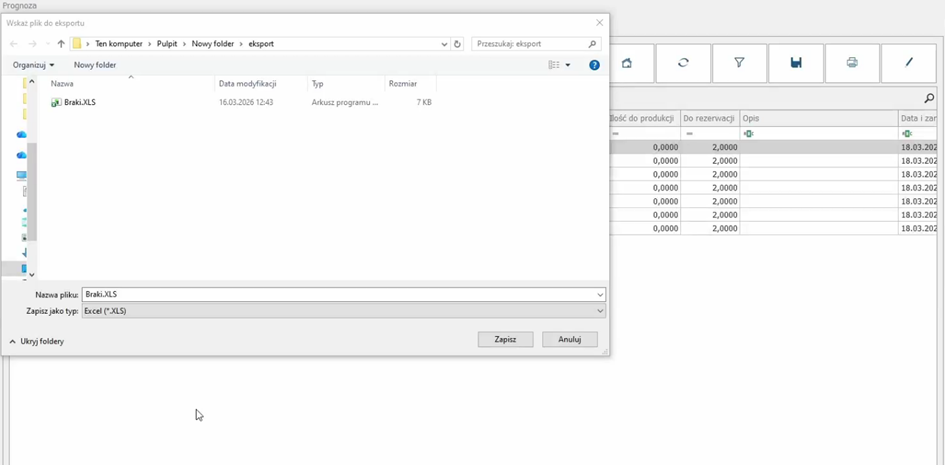Viewport: 945px width, 465px height.
Task: Click the blue help question mark icon
Action: click(x=594, y=65)
